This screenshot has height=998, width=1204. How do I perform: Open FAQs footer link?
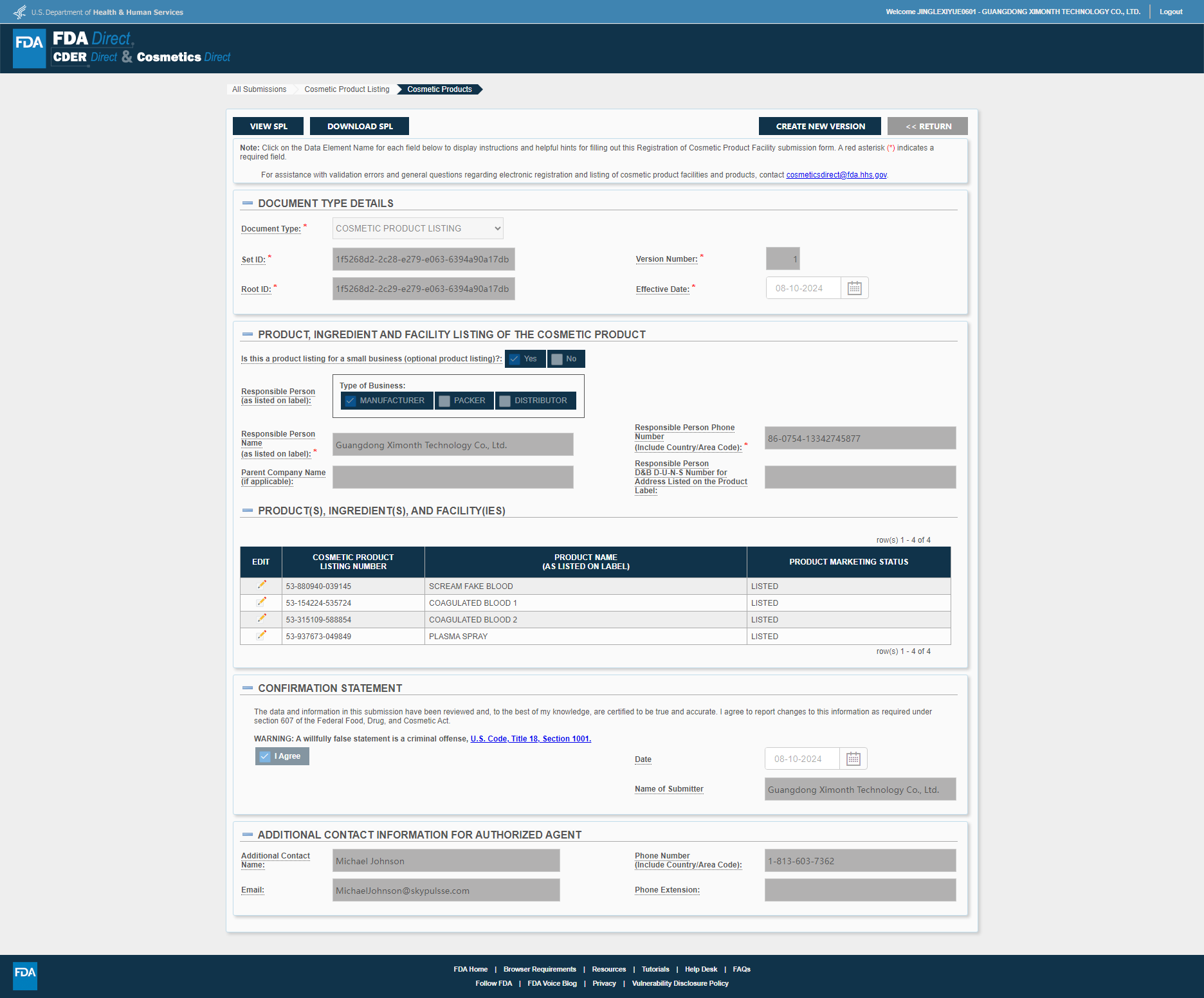(742, 969)
